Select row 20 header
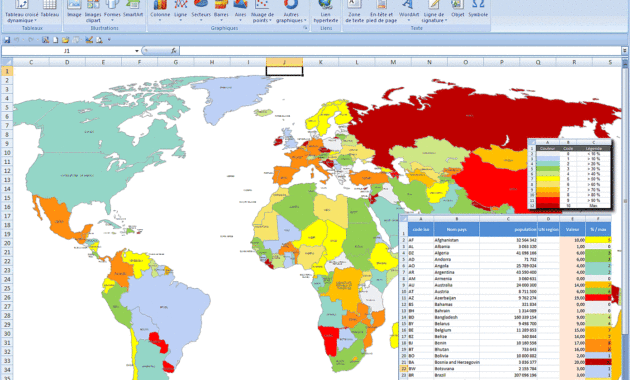630x380 pixels. [7, 243]
